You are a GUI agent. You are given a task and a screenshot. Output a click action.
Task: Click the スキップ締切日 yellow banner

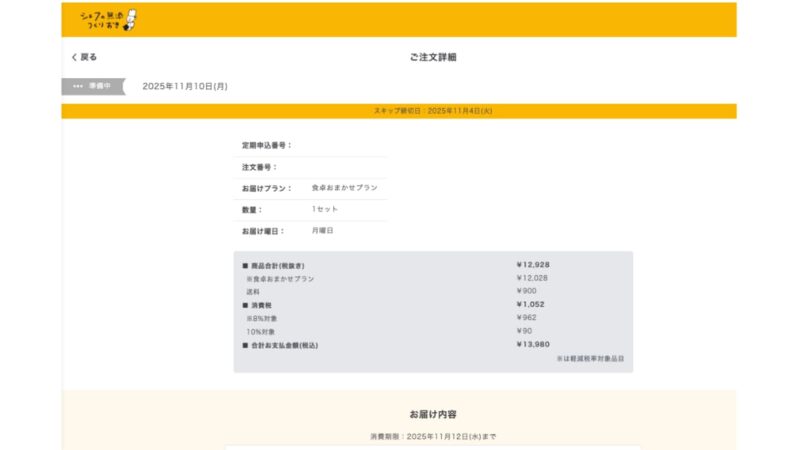coord(399,111)
